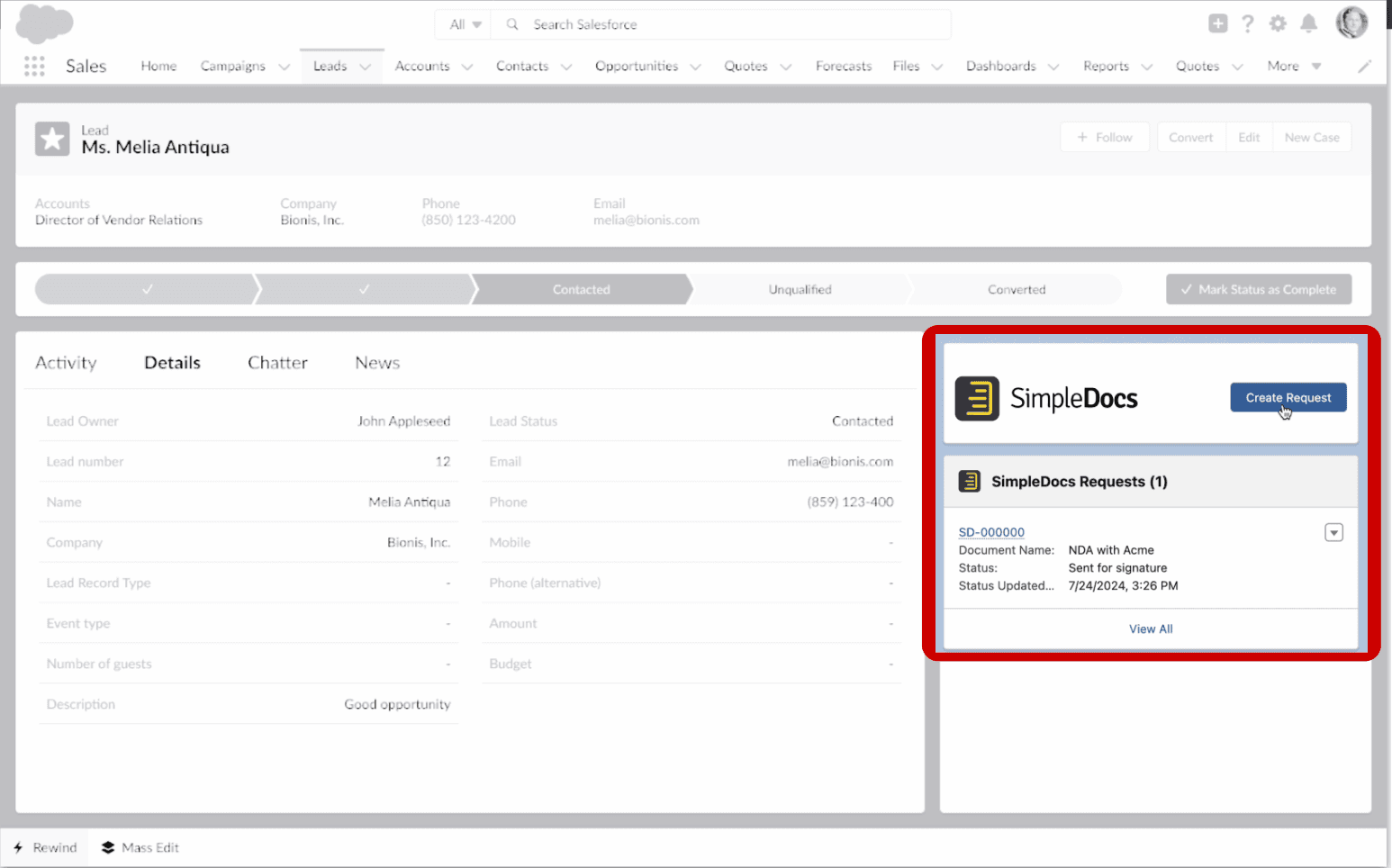Switch to the Activity tab
The image size is (1392, 868).
[66, 363]
